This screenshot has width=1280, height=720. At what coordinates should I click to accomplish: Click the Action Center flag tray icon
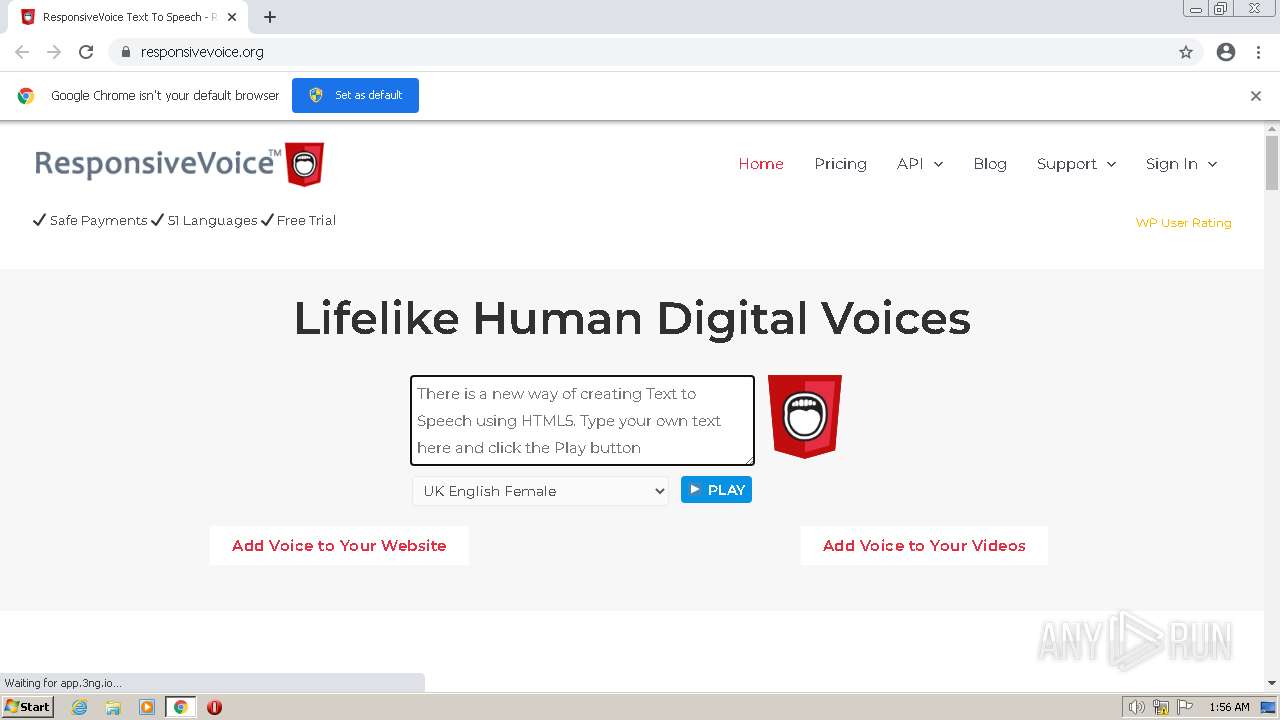click(1185, 707)
